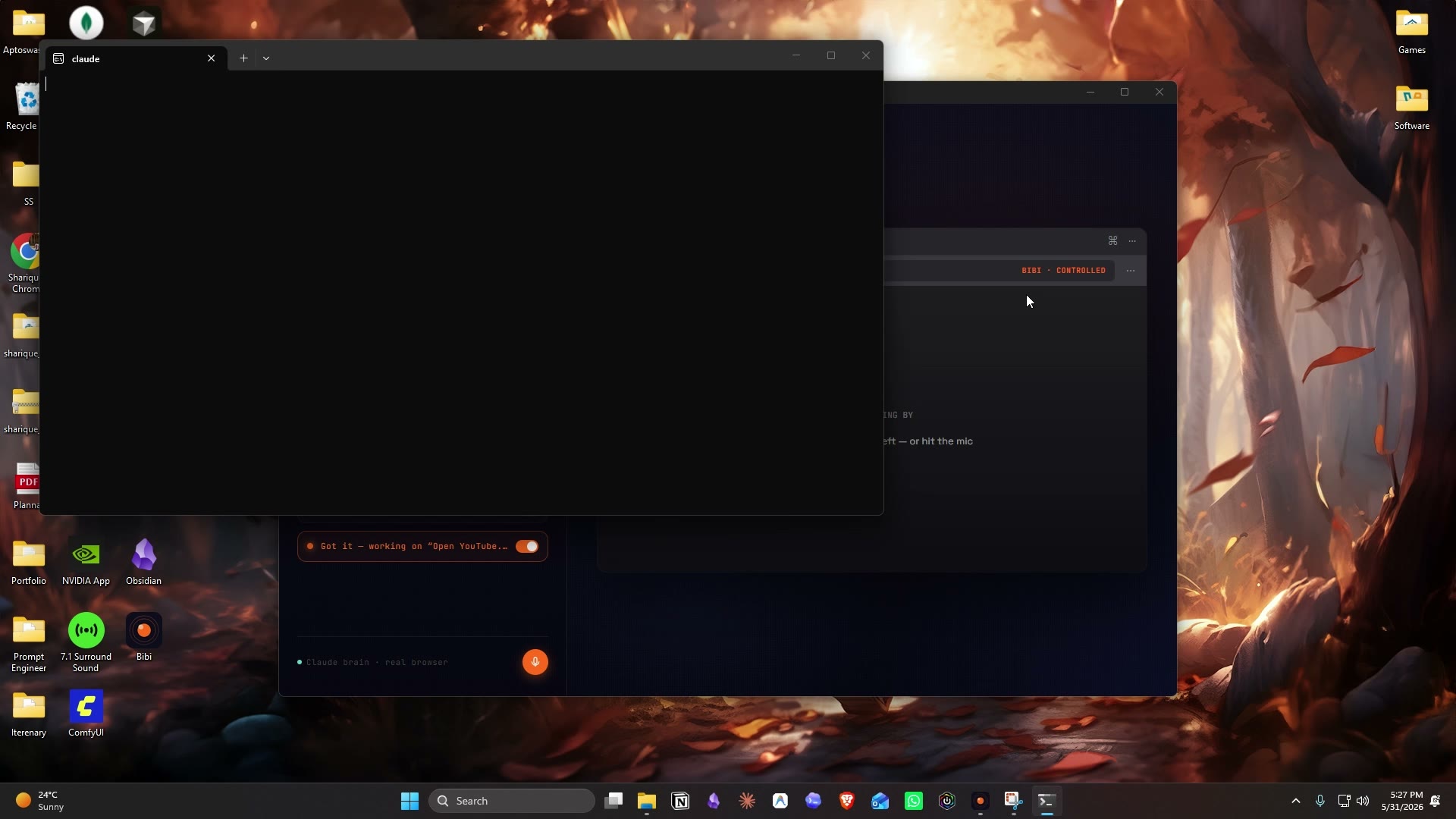
Task: Click the "Claude brain · real browser" status text
Action: [377, 663]
